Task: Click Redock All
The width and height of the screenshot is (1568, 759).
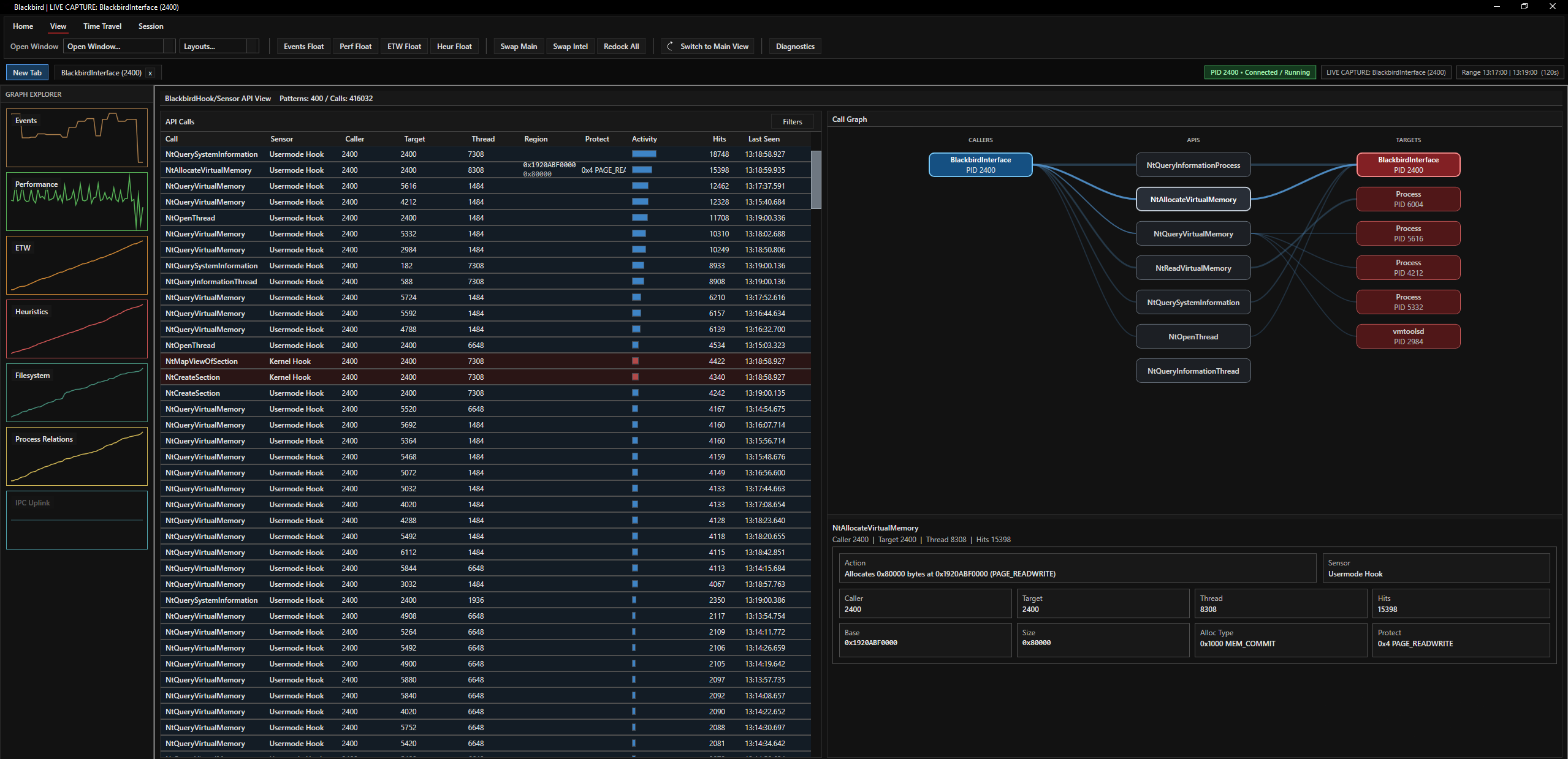Action: pos(621,46)
